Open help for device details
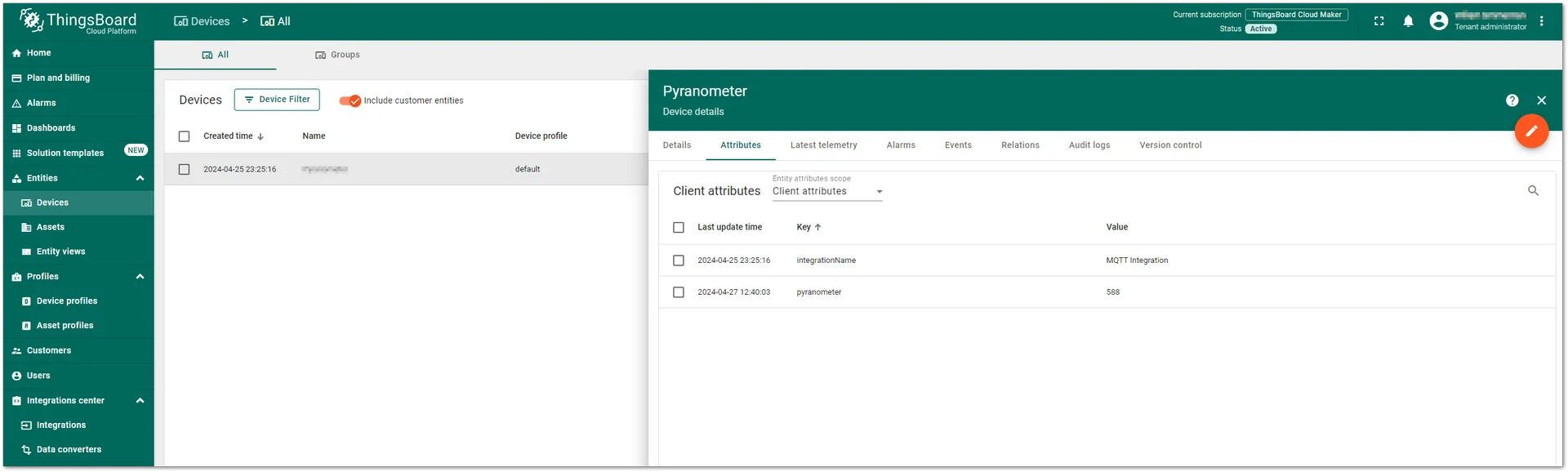The width and height of the screenshot is (1568, 472). (1512, 100)
